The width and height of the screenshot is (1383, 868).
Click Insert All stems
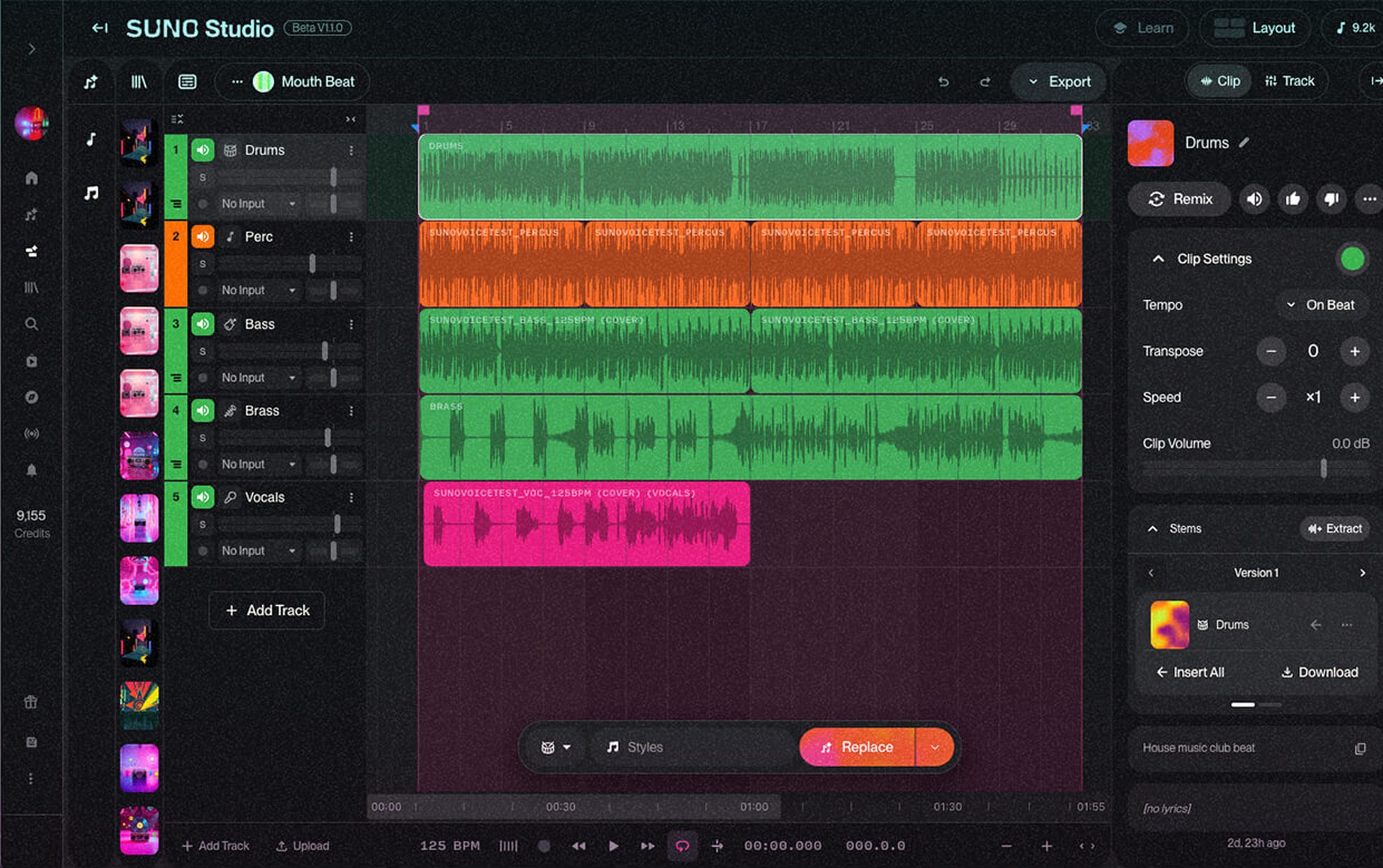(x=1190, y=673)
